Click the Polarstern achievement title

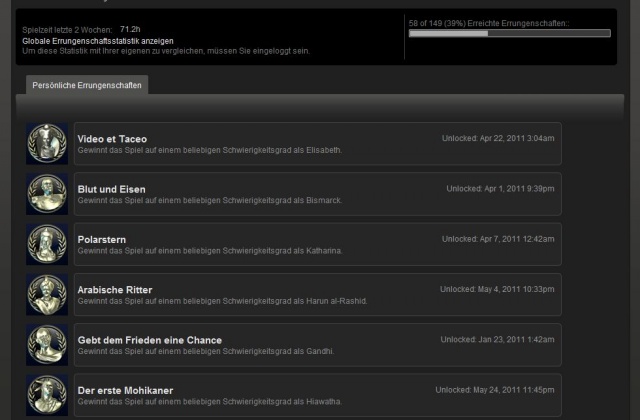(101, 239)
